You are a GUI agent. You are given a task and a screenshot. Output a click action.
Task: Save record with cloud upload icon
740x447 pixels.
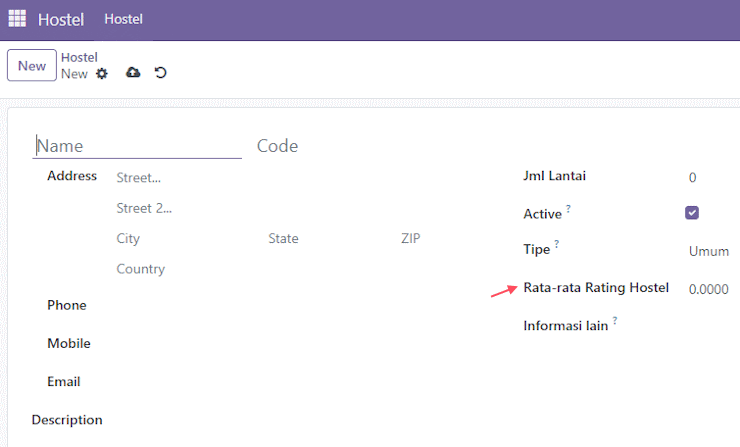coord(133,72)
